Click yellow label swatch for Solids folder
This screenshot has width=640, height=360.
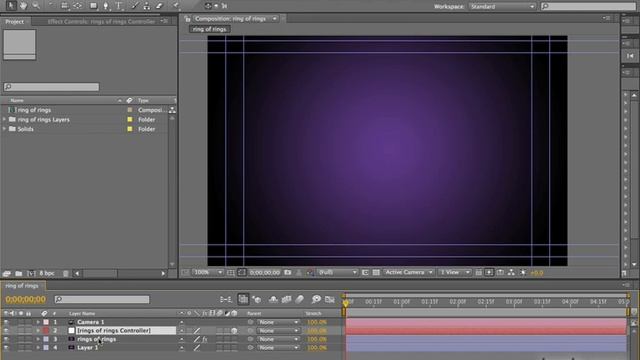coord(130,129)
